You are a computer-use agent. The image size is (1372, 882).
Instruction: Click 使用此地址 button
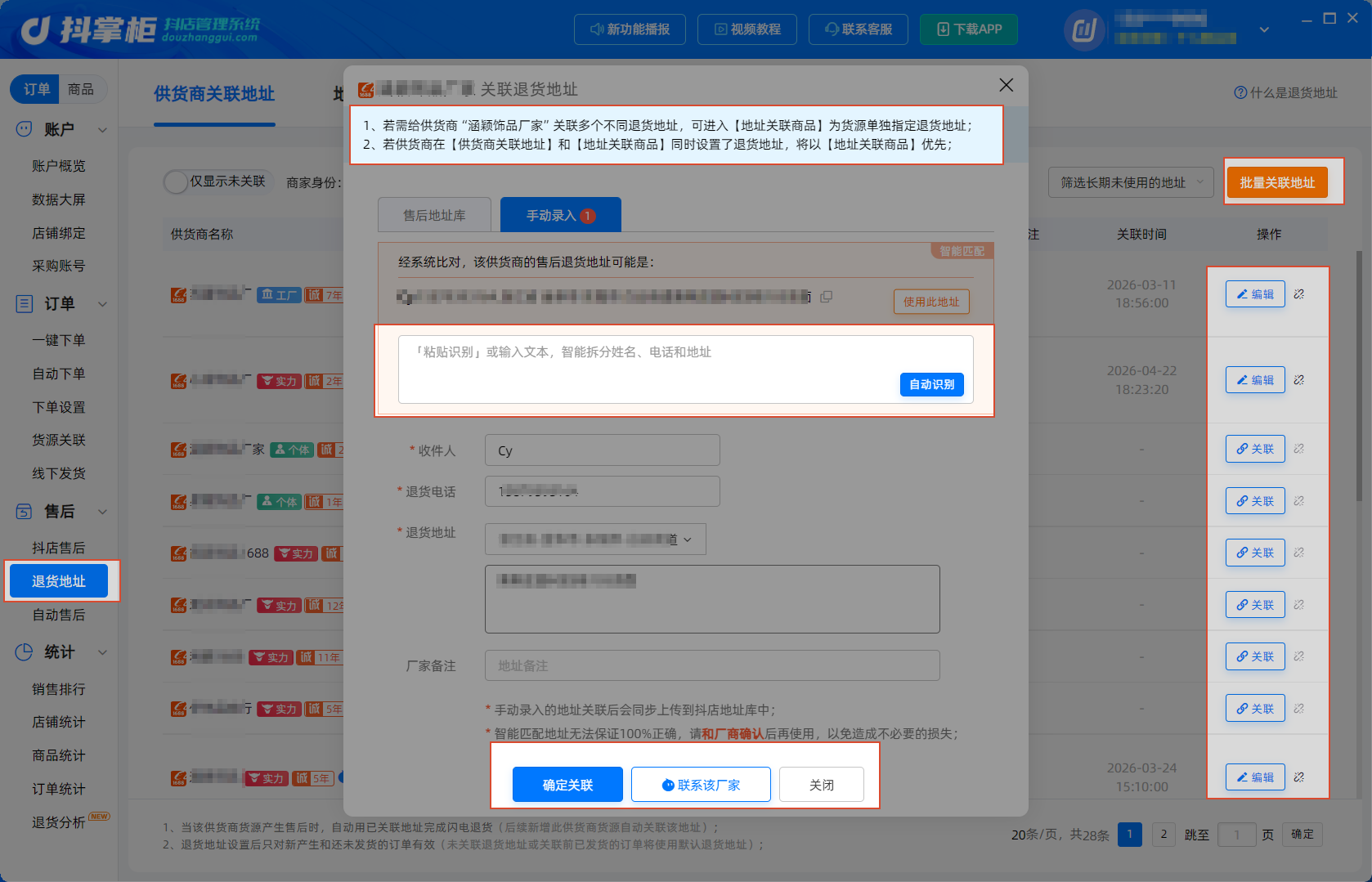(x=931, y=302)
